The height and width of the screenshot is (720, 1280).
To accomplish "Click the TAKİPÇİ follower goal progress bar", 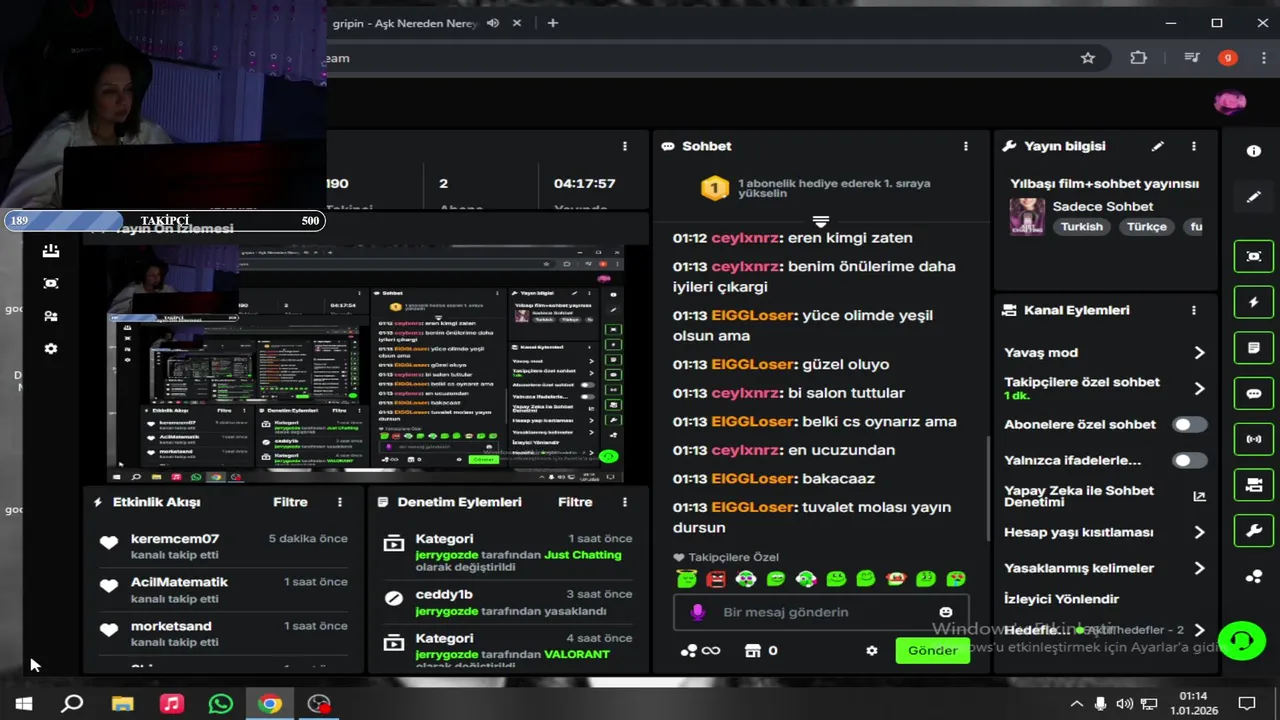I will 165,221.
